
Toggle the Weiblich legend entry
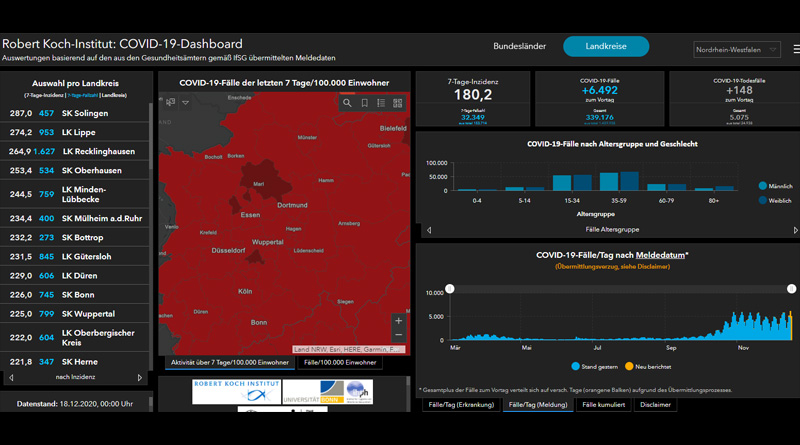click(775, 201)
